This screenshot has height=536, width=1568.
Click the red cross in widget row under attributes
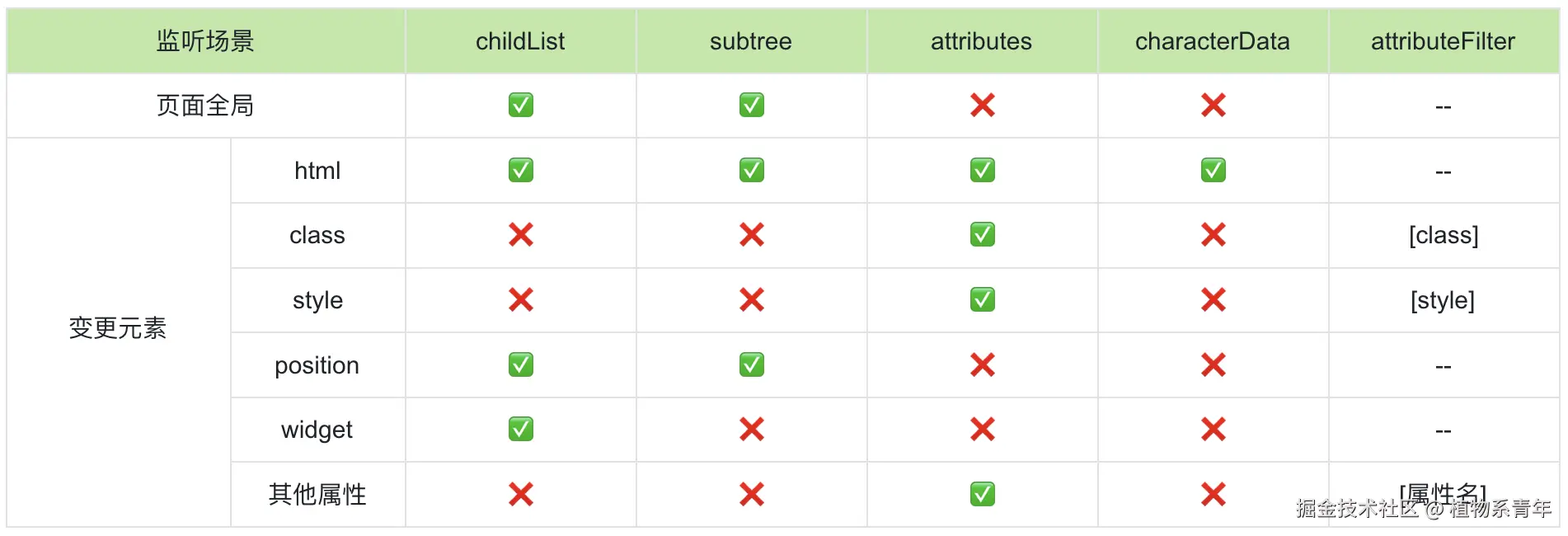click(982, 429)
